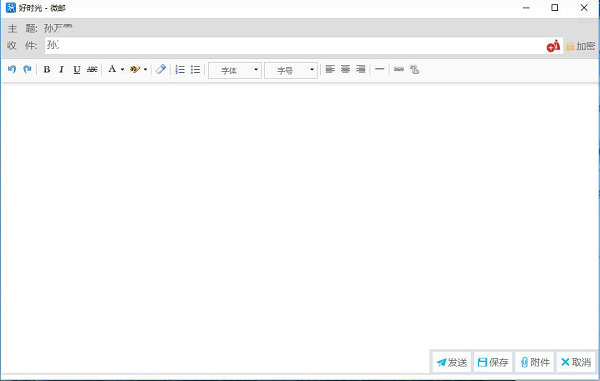Insert a hyperlink

[399, 69]
